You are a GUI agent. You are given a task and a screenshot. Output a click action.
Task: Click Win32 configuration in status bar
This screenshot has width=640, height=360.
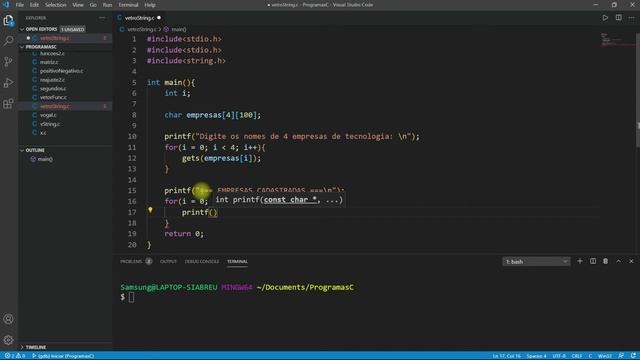pyautogui.click(x=605, y=356)
